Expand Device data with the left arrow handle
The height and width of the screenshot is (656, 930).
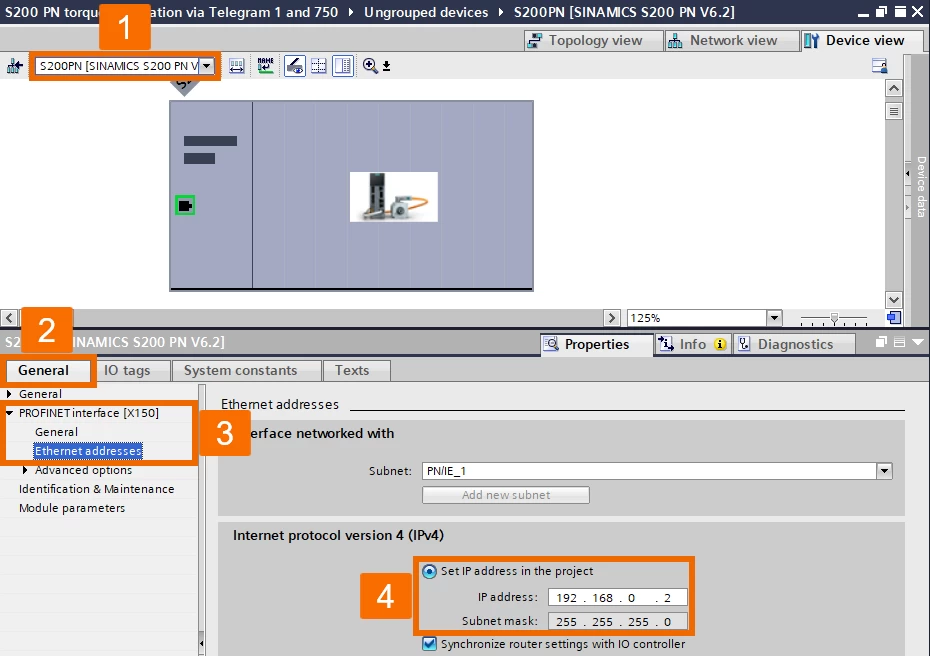pyautogui.click(x=907, y=174)
